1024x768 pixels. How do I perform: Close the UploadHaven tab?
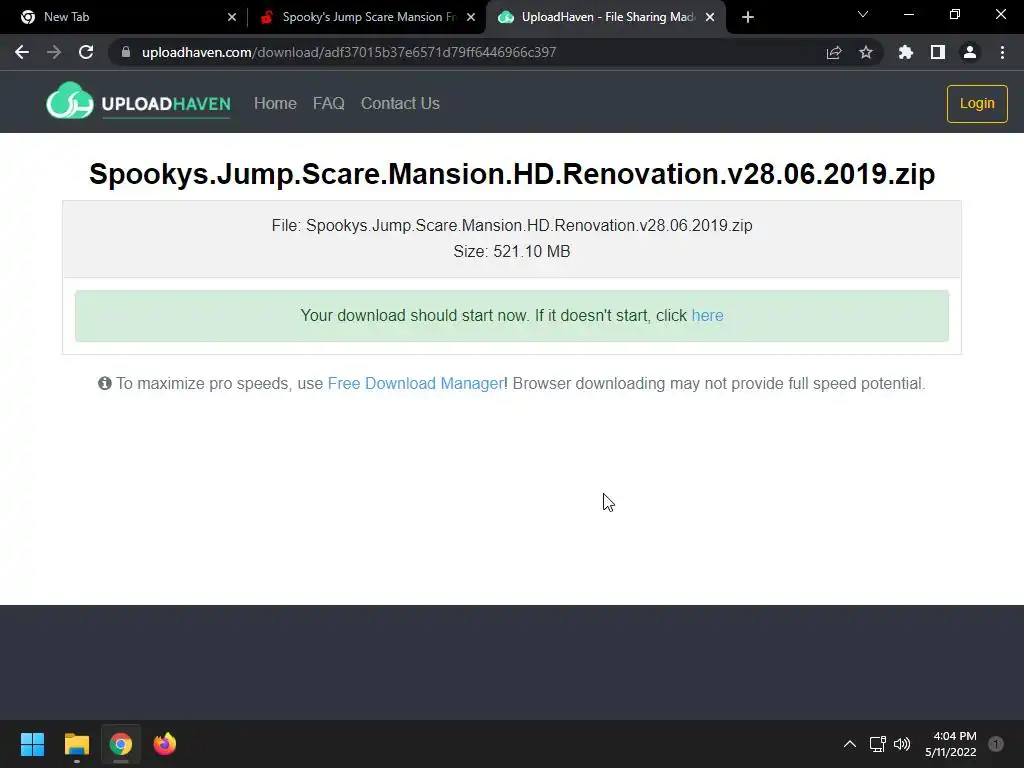[x=710, y=17]
